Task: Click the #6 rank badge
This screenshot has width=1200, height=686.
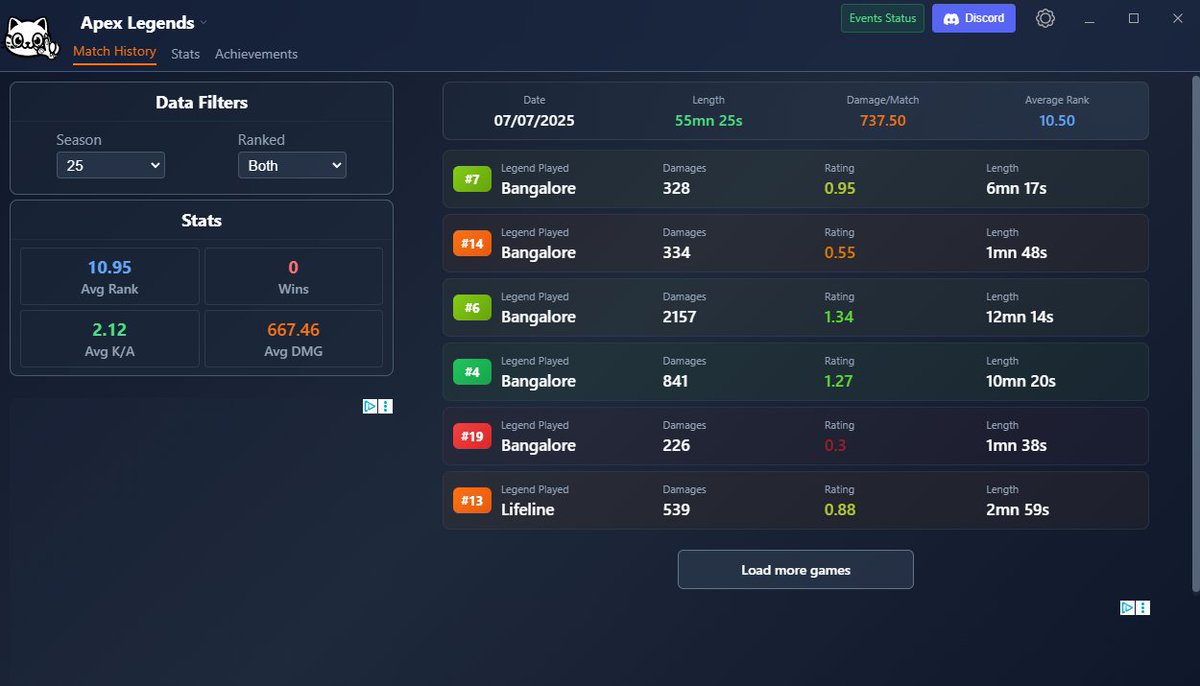Action: point(472,307)
